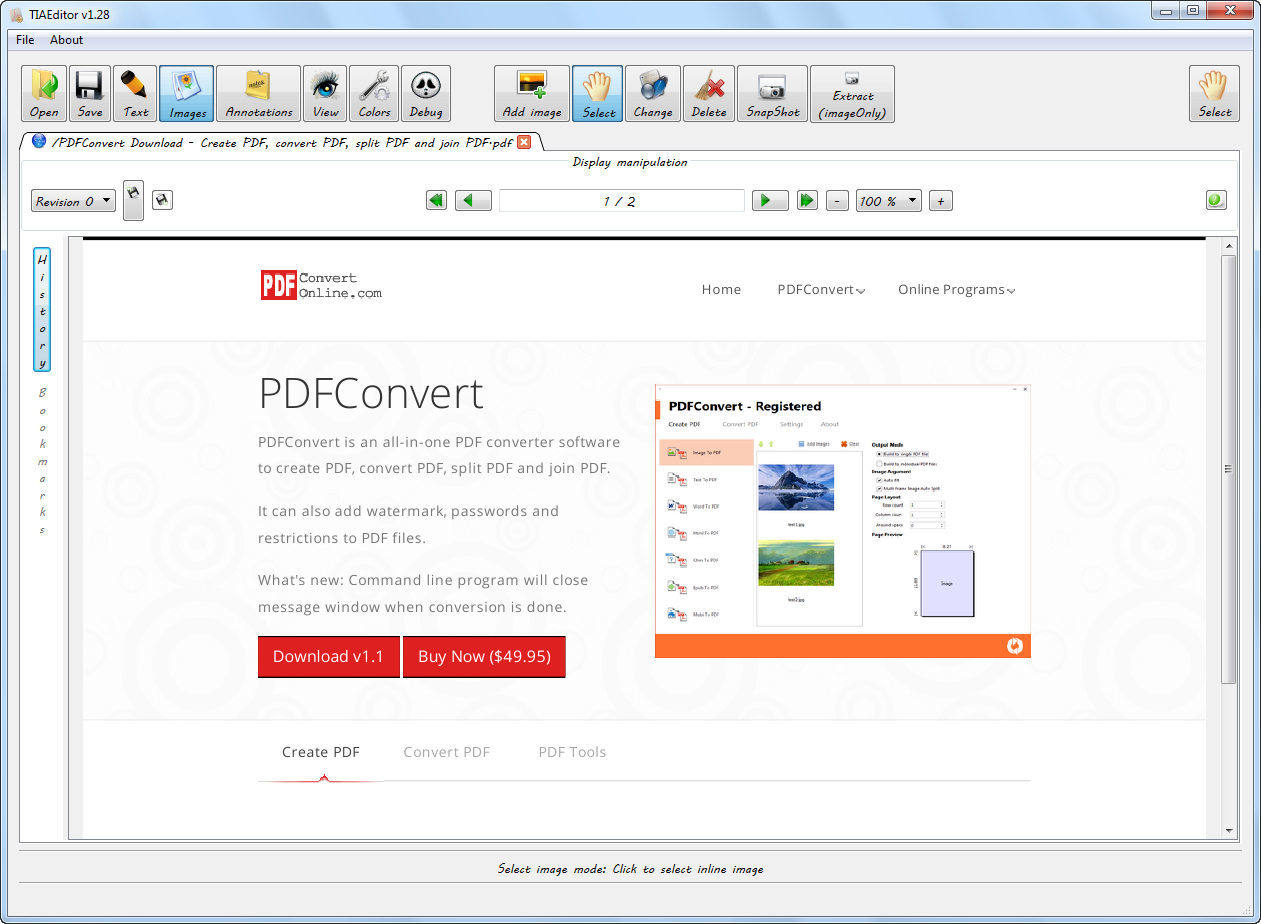
Task: Open the Debug tool
Action: (426, 94)
